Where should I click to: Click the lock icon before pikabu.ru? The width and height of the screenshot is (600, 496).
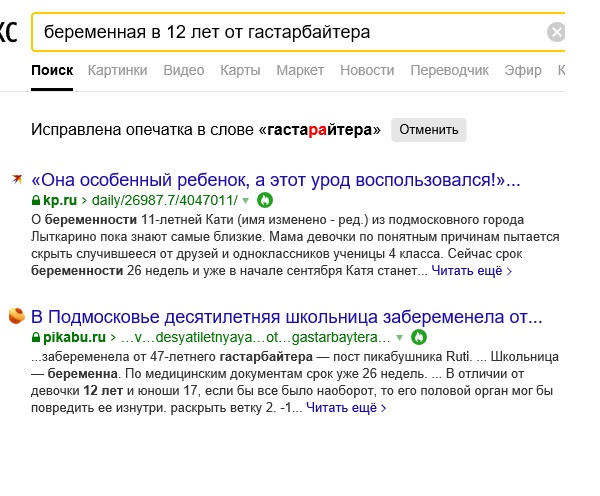(36, 336)
